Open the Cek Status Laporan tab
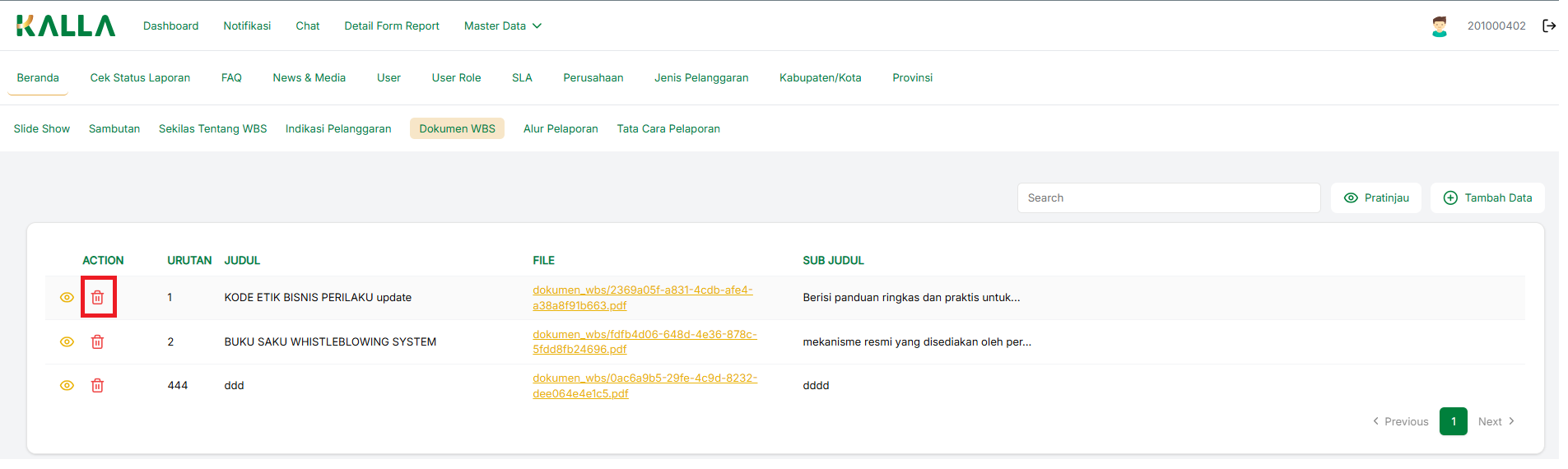Screen dimensions: 1568x469 click(140, 77)
